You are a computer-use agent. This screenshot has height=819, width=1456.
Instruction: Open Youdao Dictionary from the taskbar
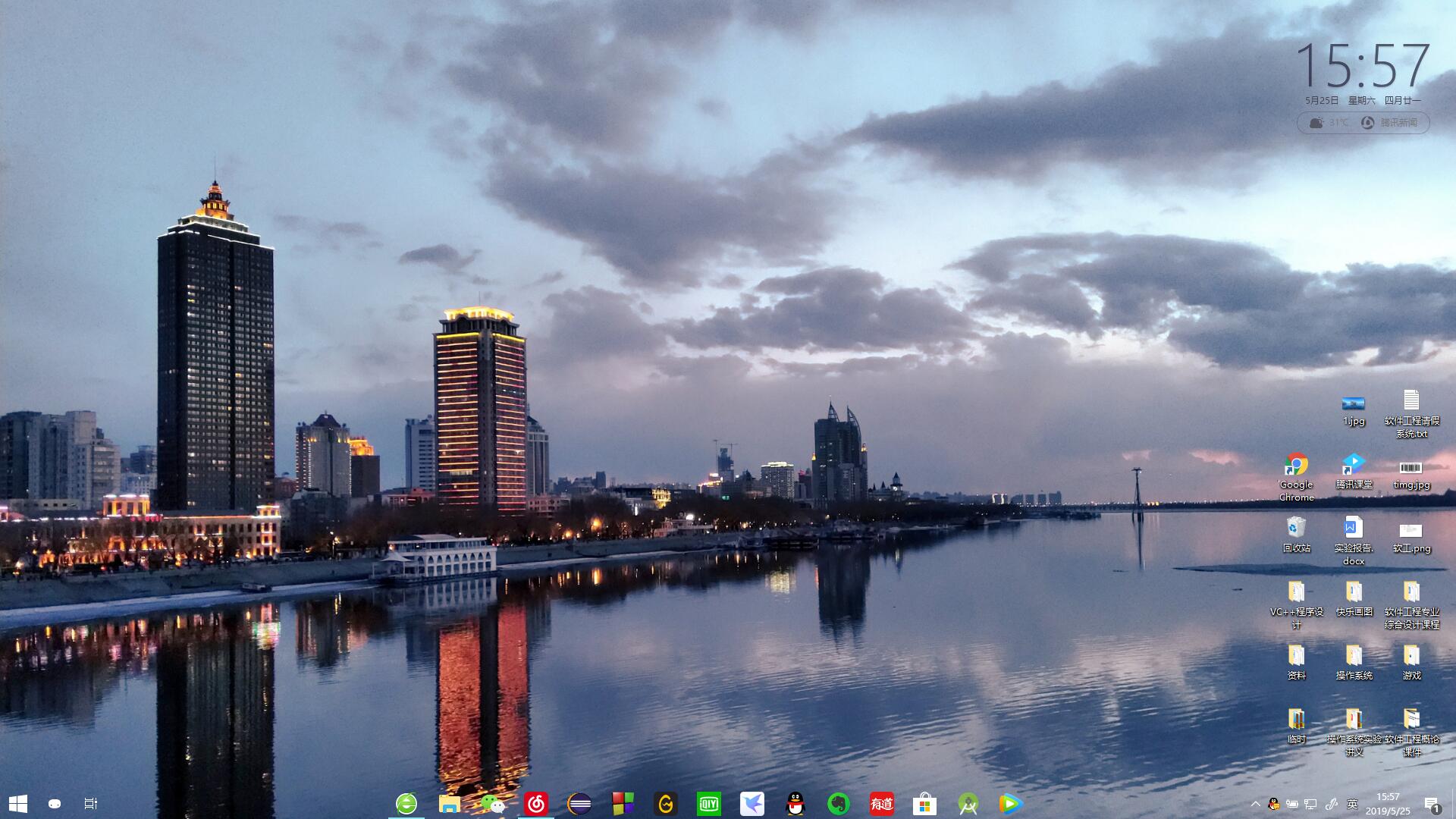(880, 803)
